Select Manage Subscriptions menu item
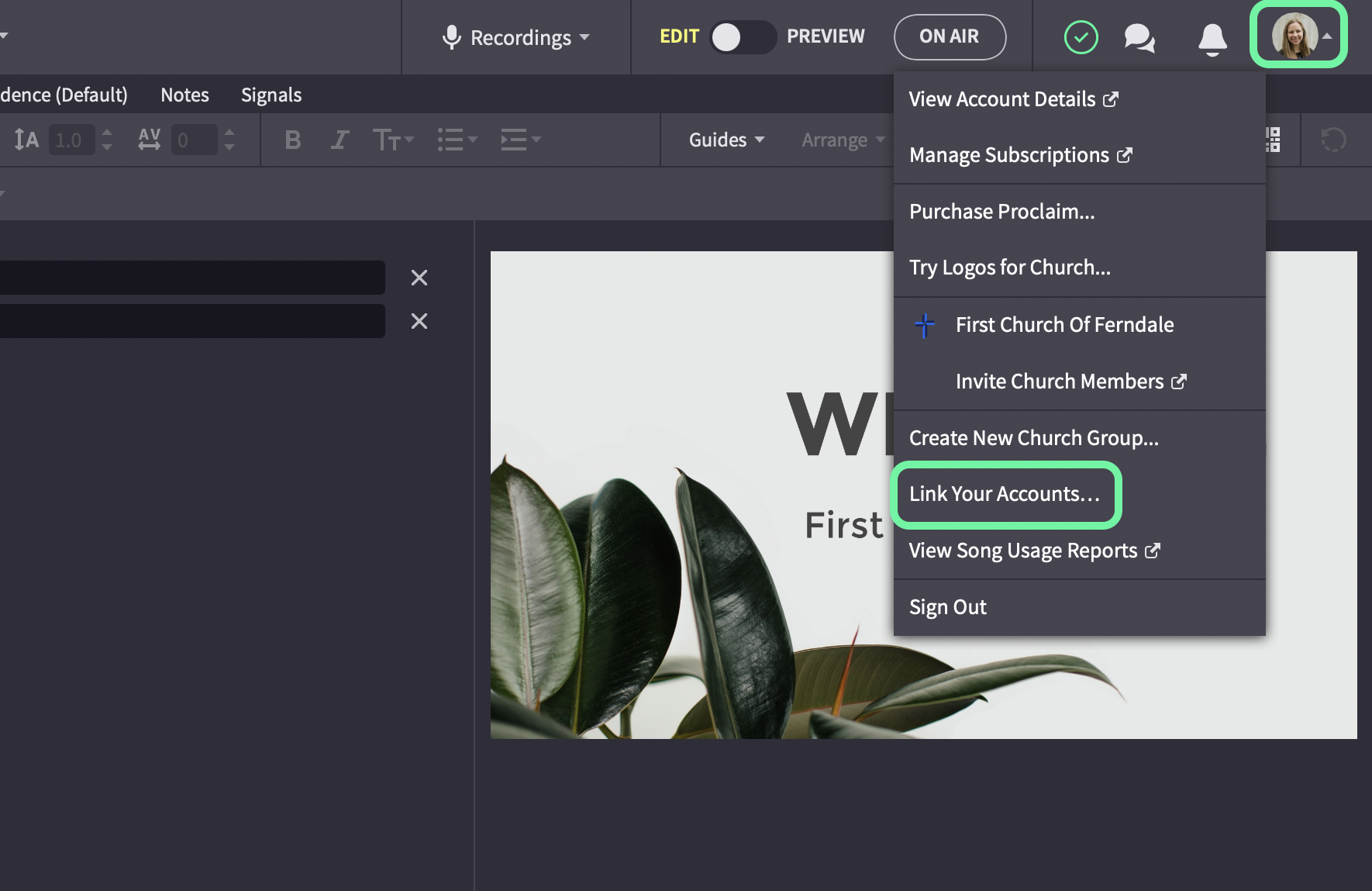The height and width of the screenshot is (891, 1372). pos(1079,155)
